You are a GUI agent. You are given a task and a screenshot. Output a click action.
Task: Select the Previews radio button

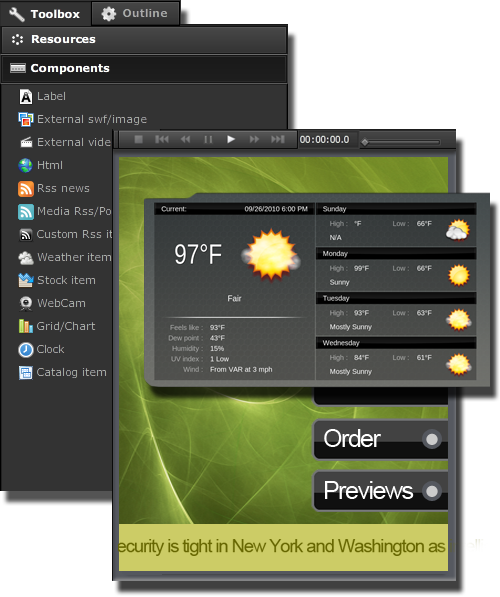click(x=432, y=491)
